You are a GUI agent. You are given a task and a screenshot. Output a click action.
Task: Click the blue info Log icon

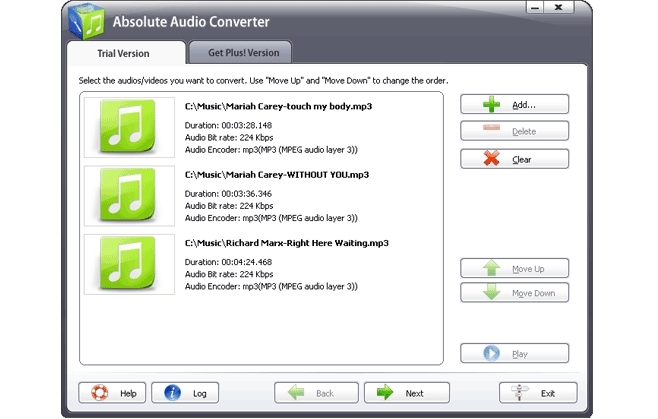172,393
